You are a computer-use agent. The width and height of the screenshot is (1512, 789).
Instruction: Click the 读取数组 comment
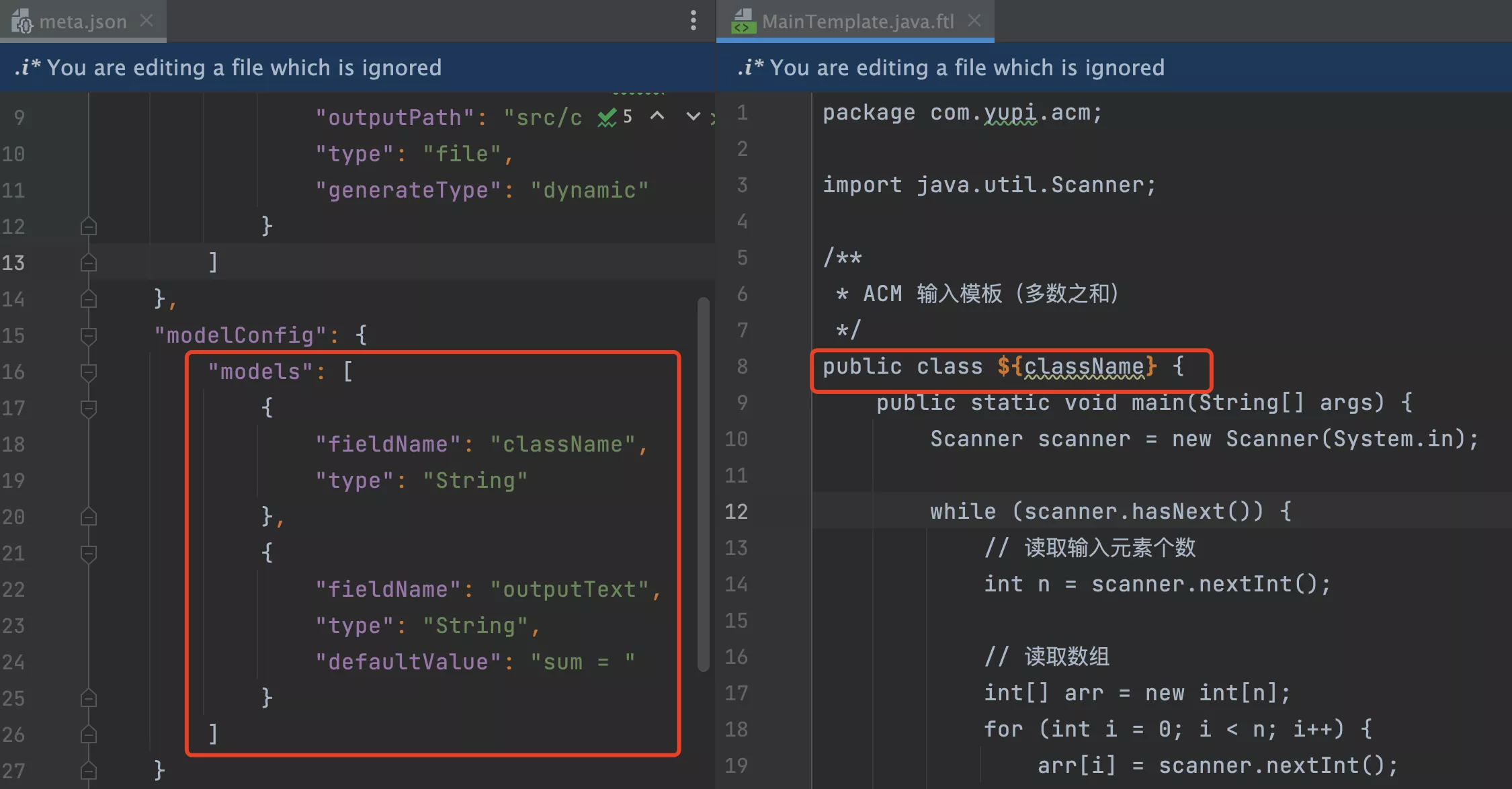1047,657
